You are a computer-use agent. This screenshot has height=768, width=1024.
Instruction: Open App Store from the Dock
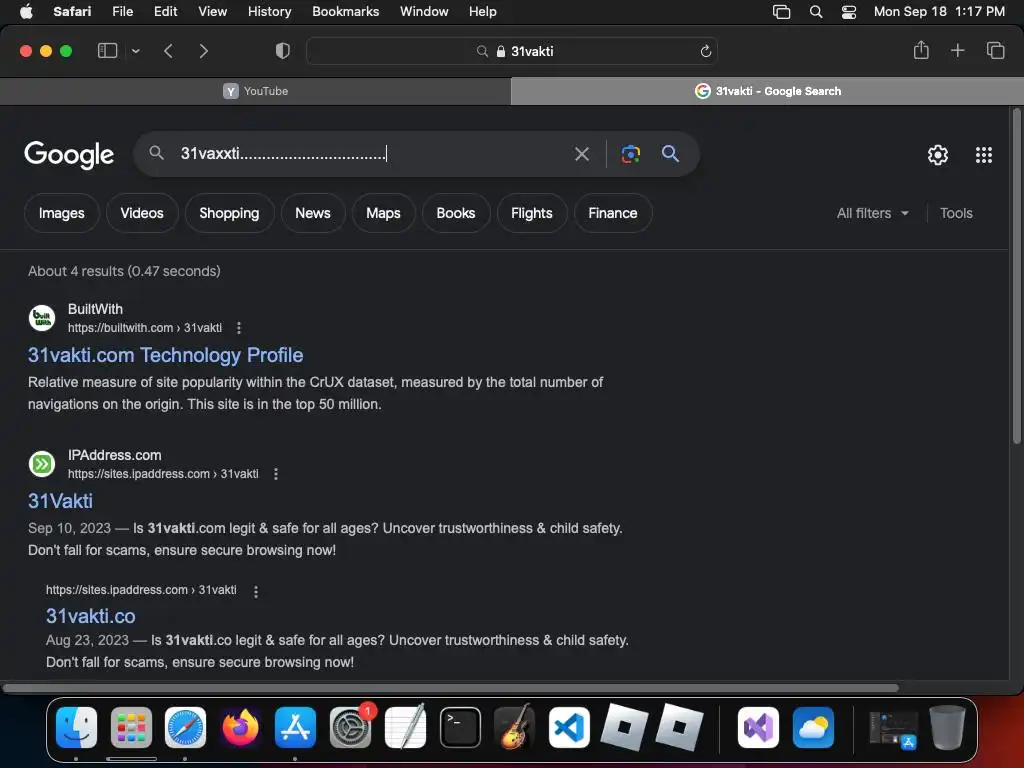295,727
